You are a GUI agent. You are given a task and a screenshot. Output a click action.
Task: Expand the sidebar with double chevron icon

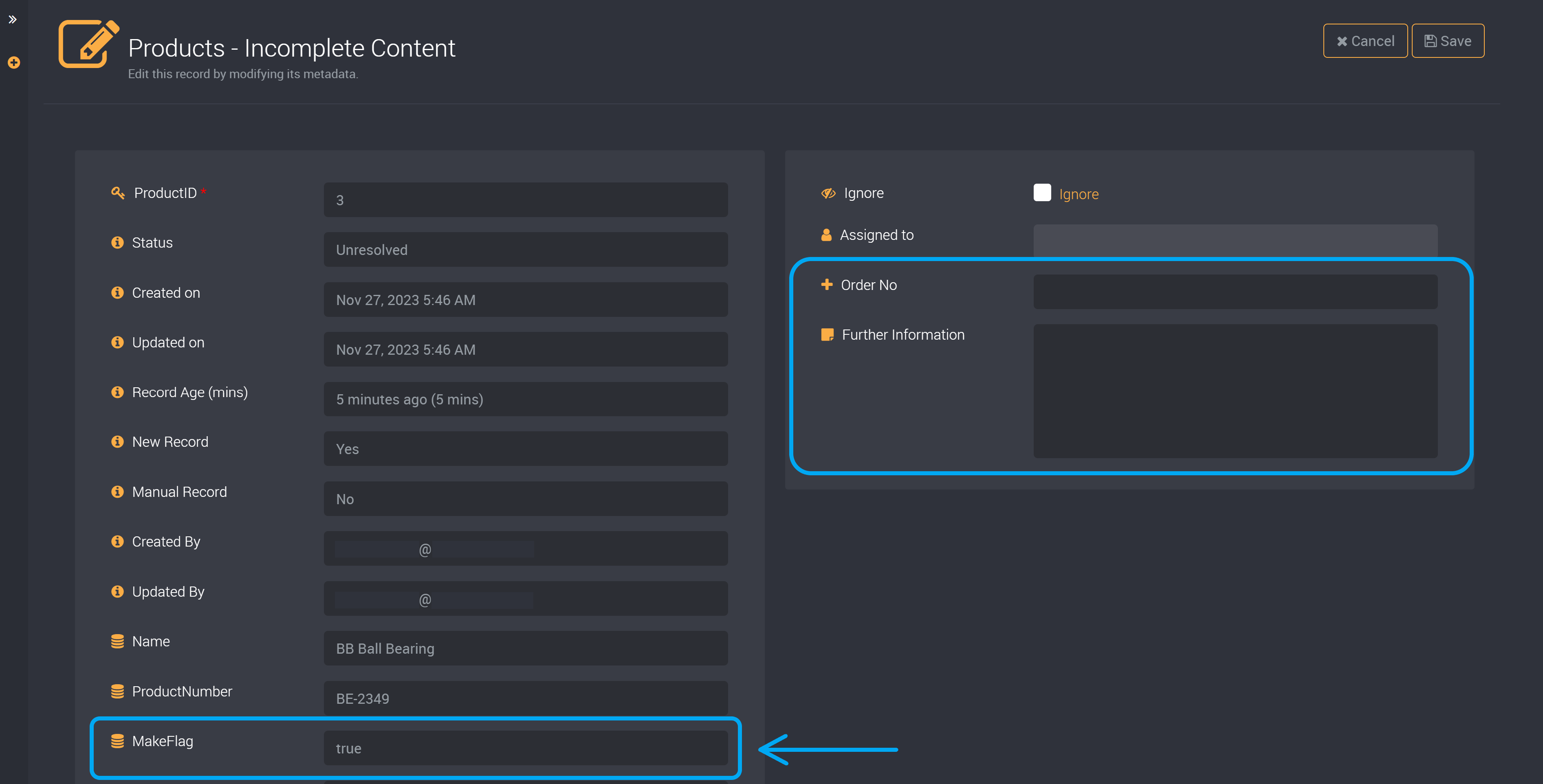coord(13,19)
